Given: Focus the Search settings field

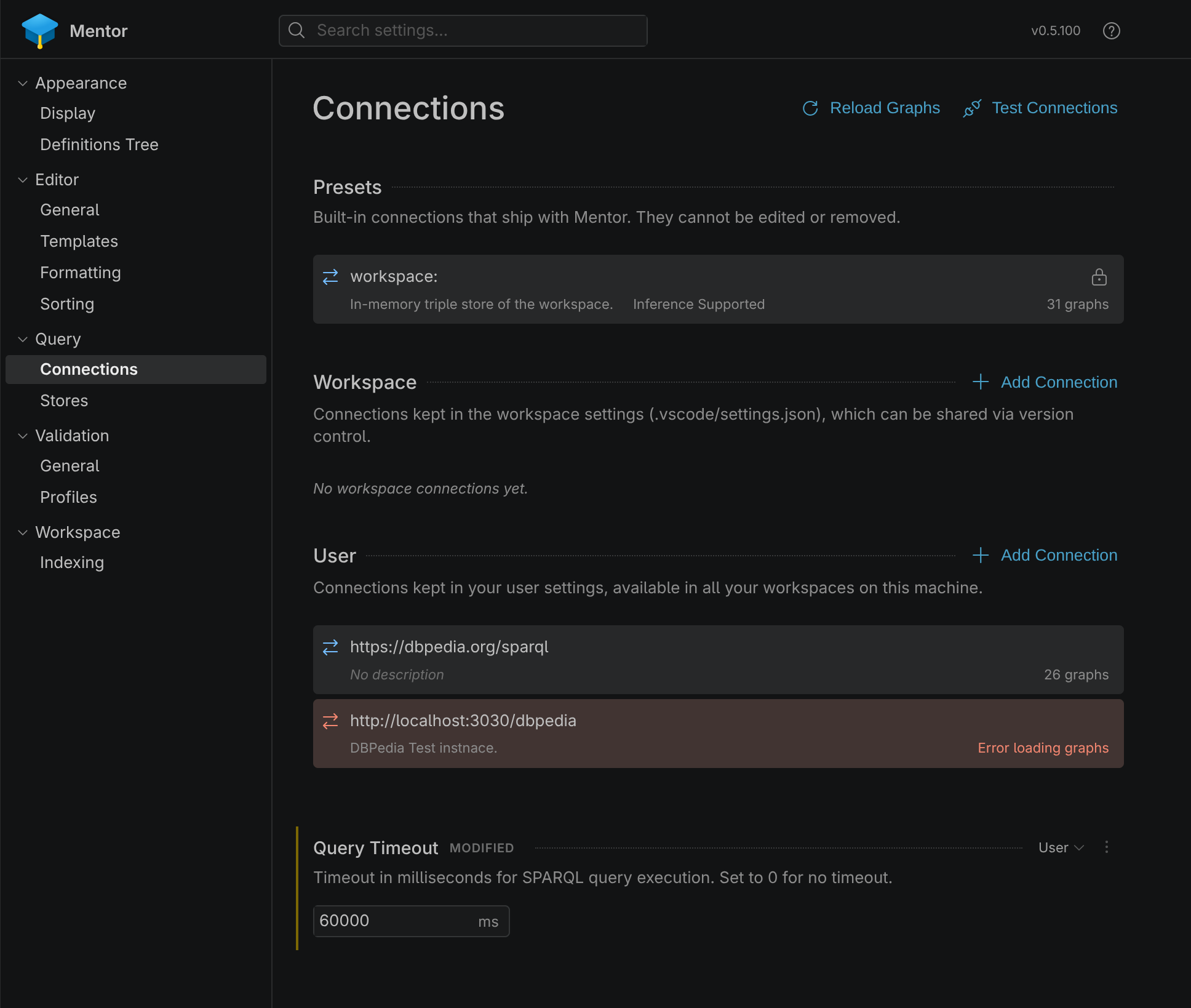Looking at the screenshot, I should pos(463,30).
